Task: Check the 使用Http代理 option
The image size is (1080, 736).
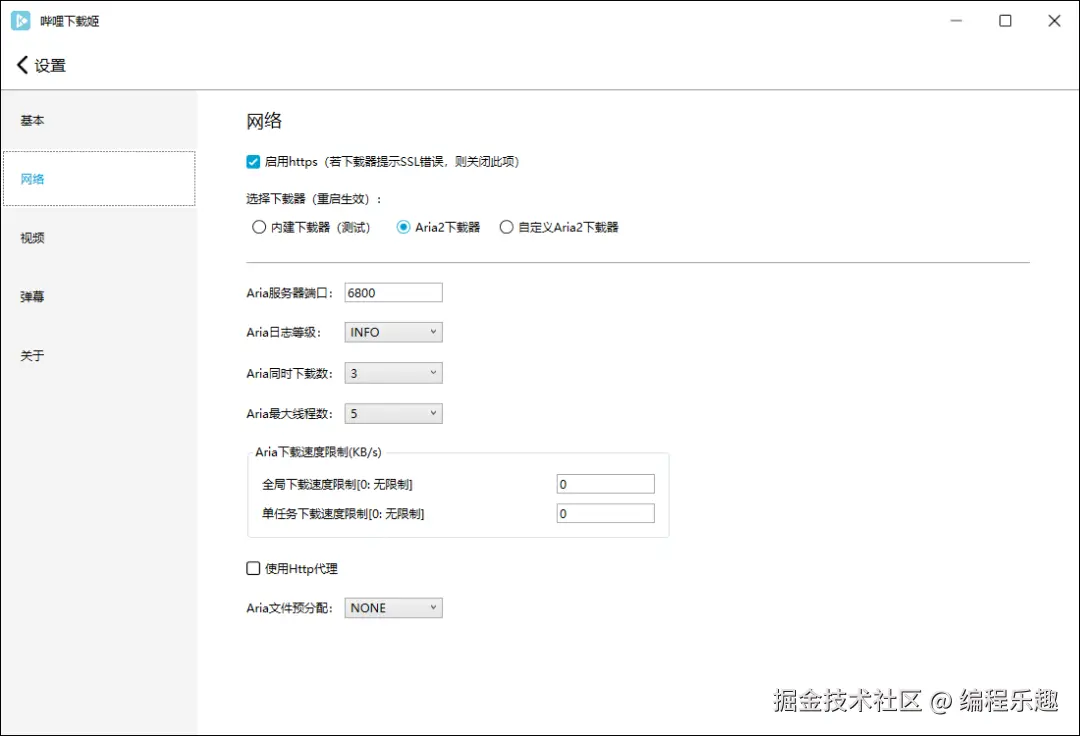Action: pyautogui.click(x=253, y=568)
